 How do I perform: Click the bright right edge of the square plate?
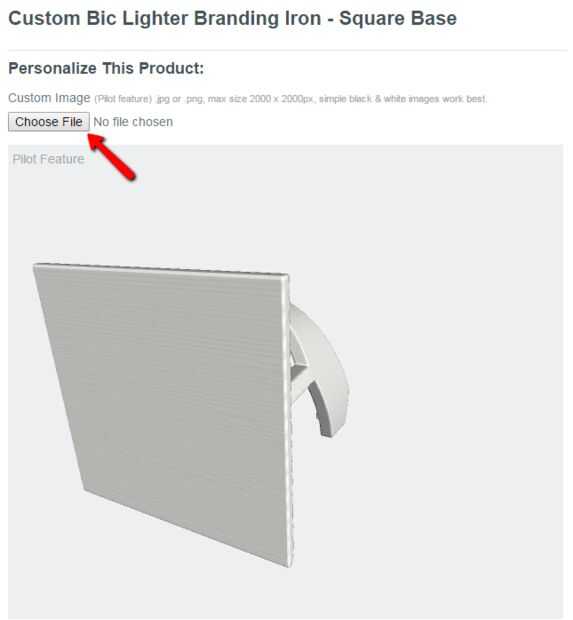[x=289, y=421]
